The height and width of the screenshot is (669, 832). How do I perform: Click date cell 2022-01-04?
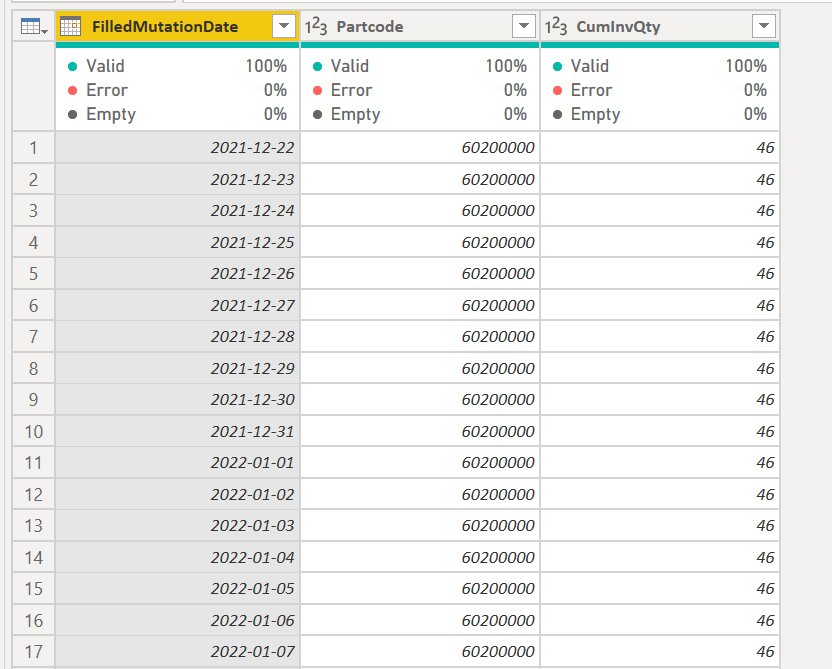pyautogui.click(x=178, y=558)
